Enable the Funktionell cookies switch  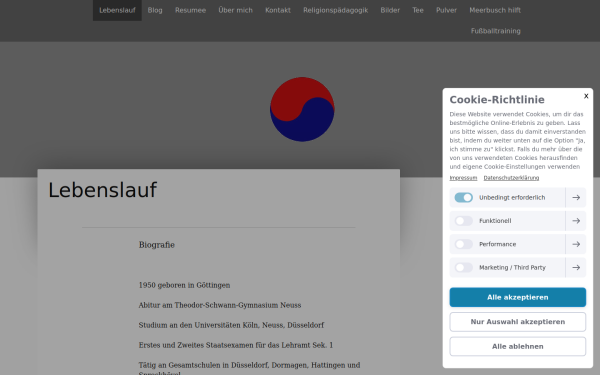click(x=463, y=221)
